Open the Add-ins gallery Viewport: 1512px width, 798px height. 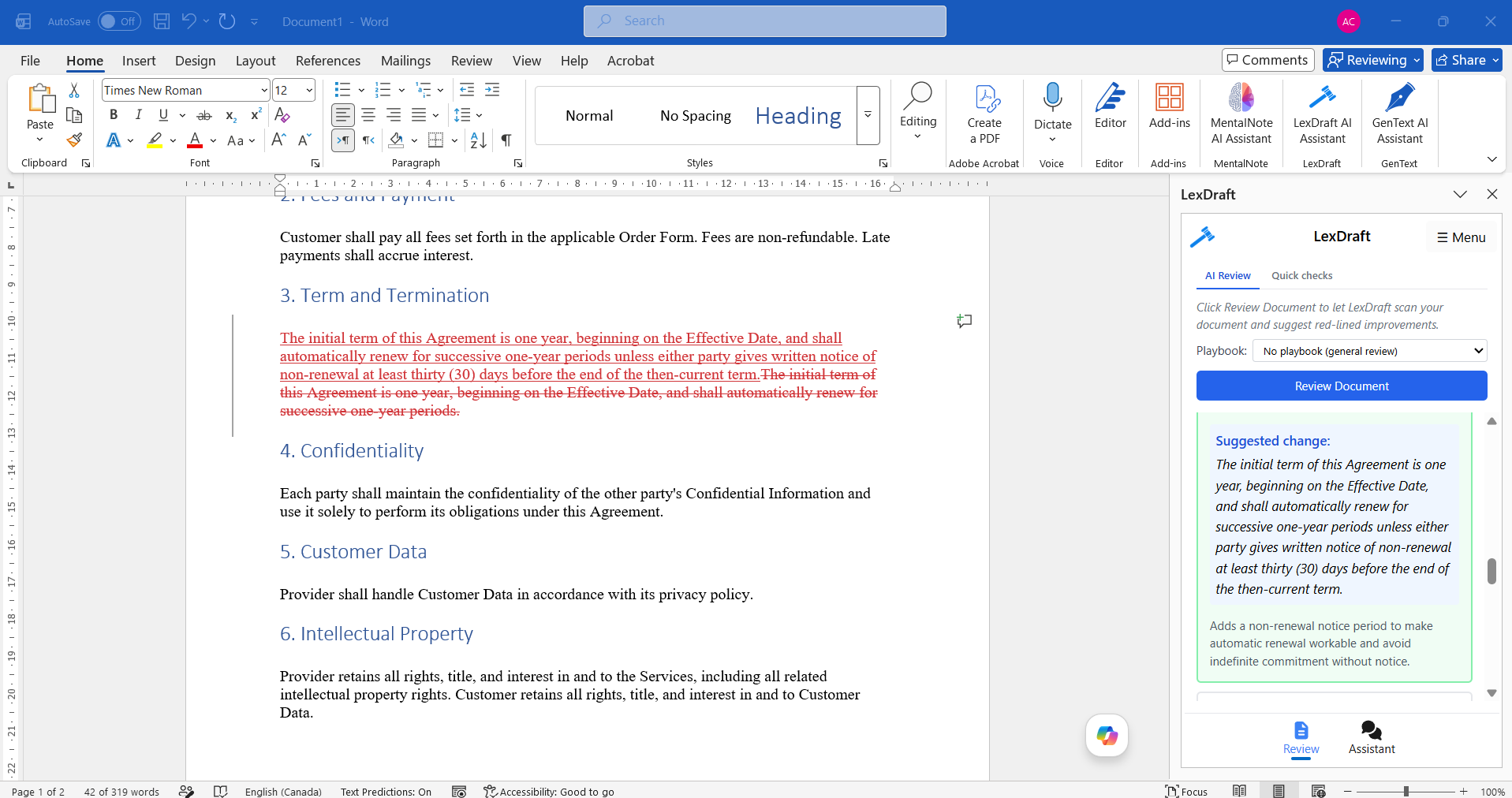click(1169, 106)
